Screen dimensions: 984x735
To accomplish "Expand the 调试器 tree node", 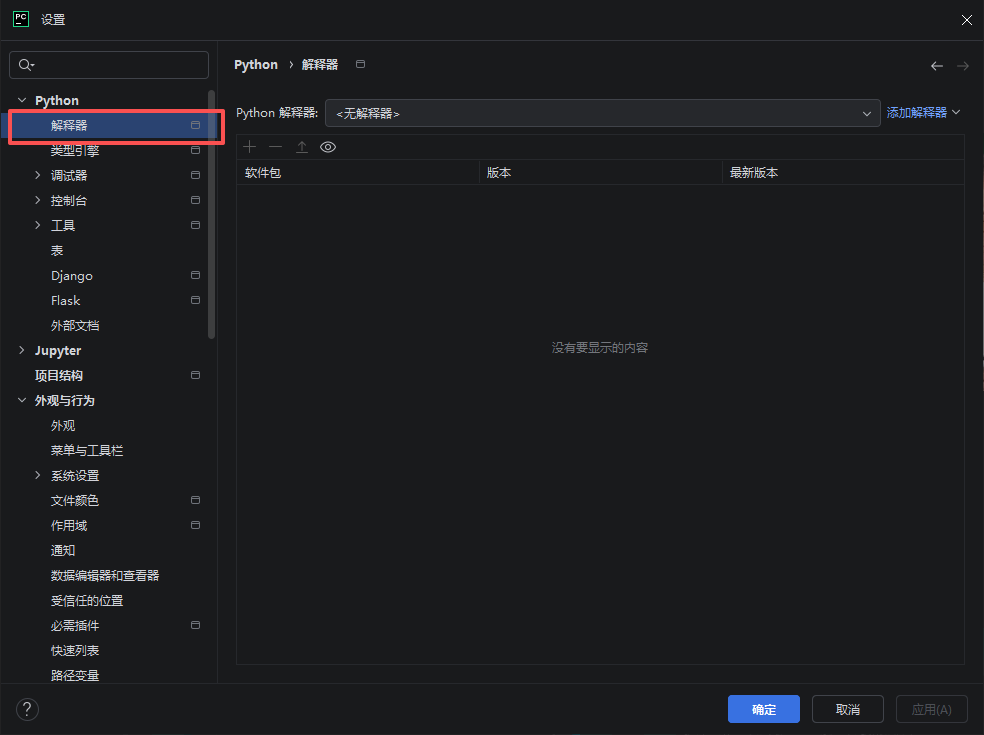I will 38,175.
